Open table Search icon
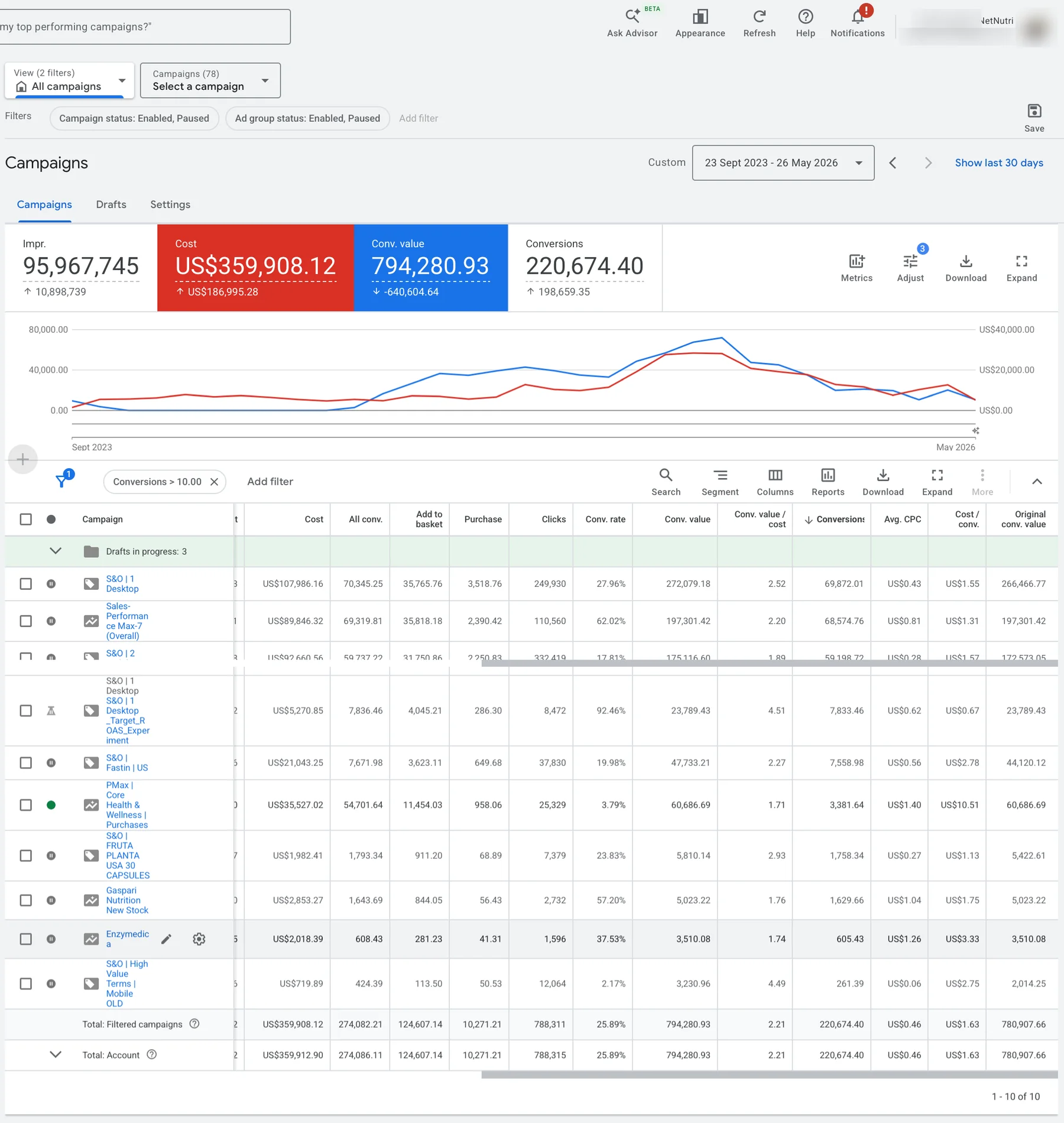The height and width of the screenshot is (1123, 1064). 666,482
